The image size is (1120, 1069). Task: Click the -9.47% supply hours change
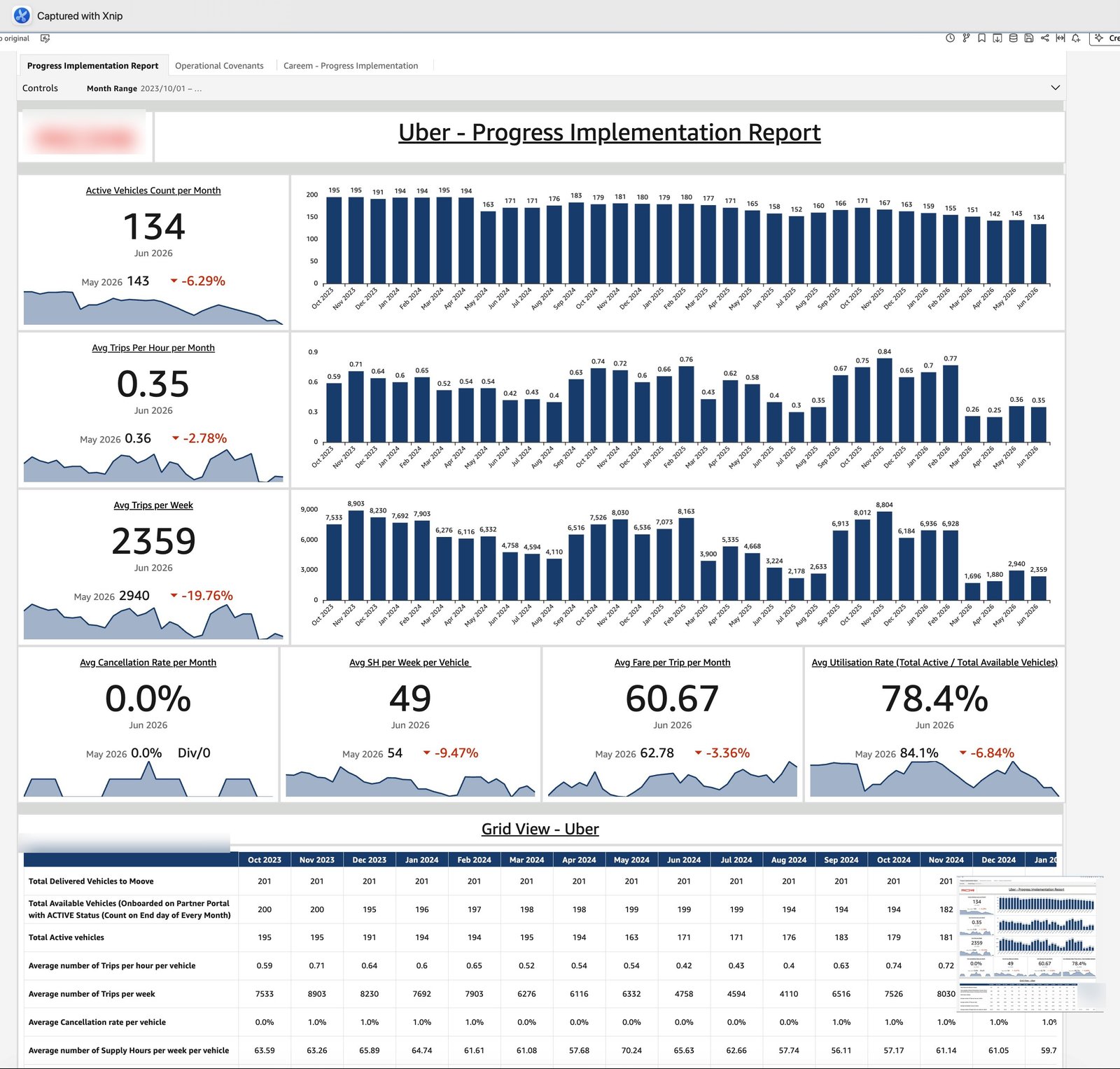click(451, 753)
